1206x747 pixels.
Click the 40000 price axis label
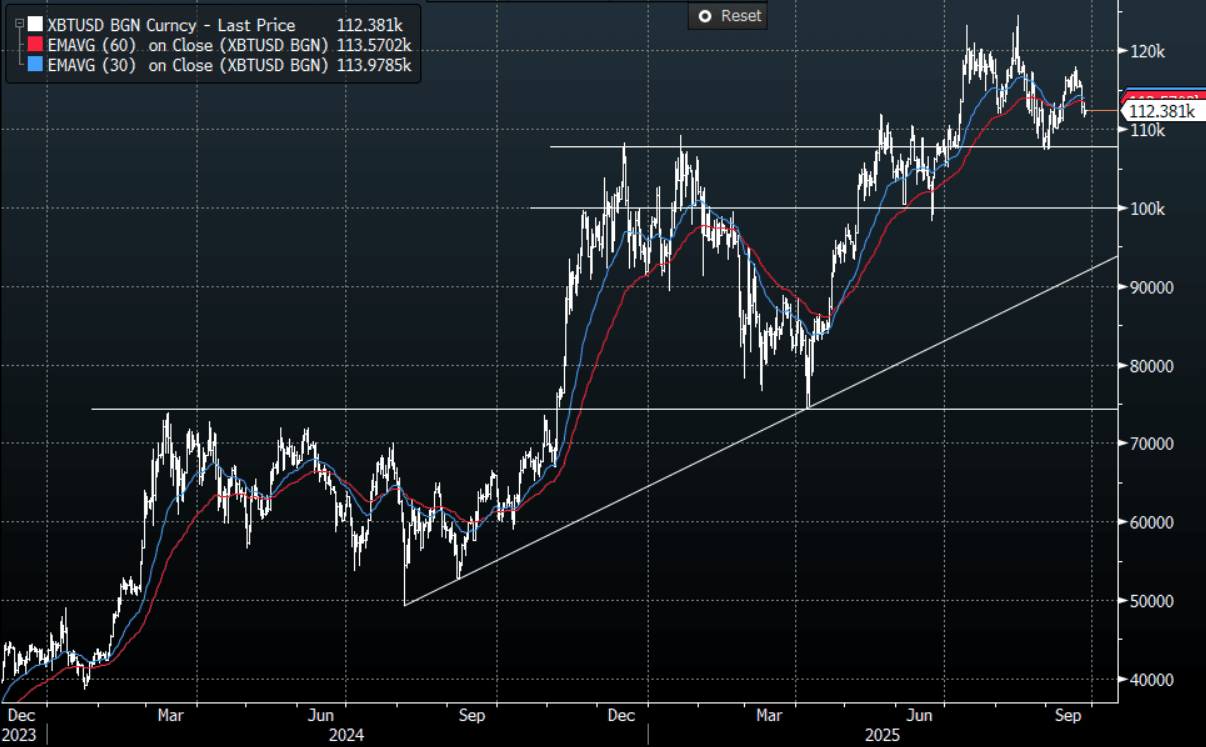[1151, 680]
